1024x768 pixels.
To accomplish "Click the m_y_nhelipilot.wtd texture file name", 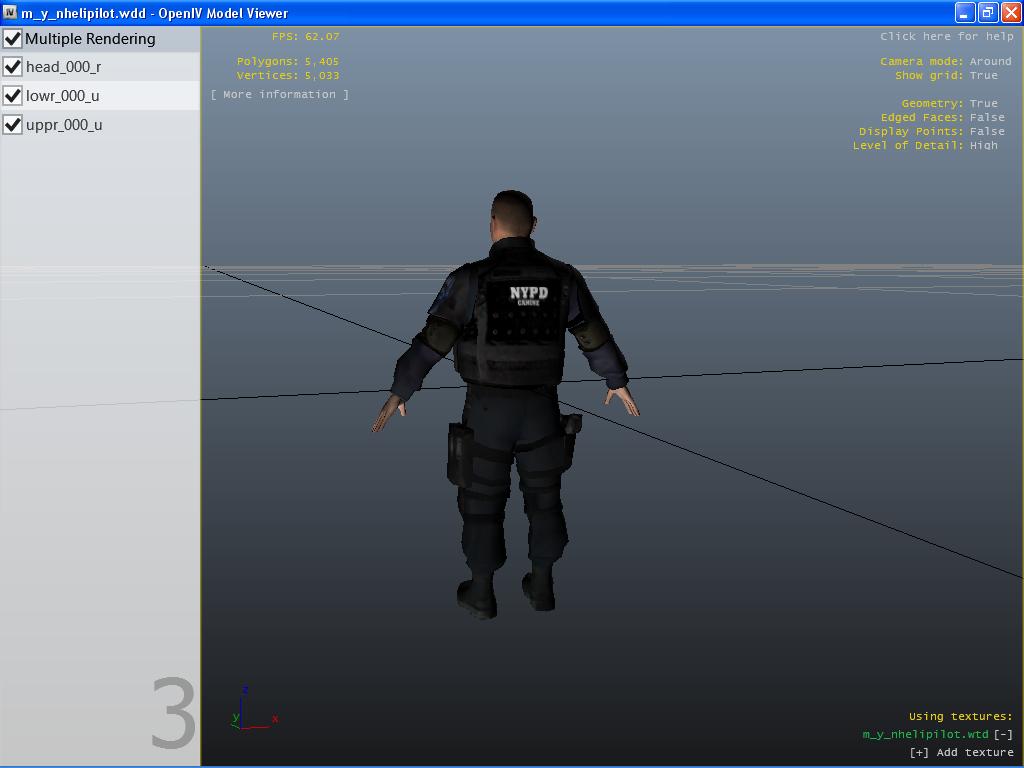I will (x=925, y=734).
